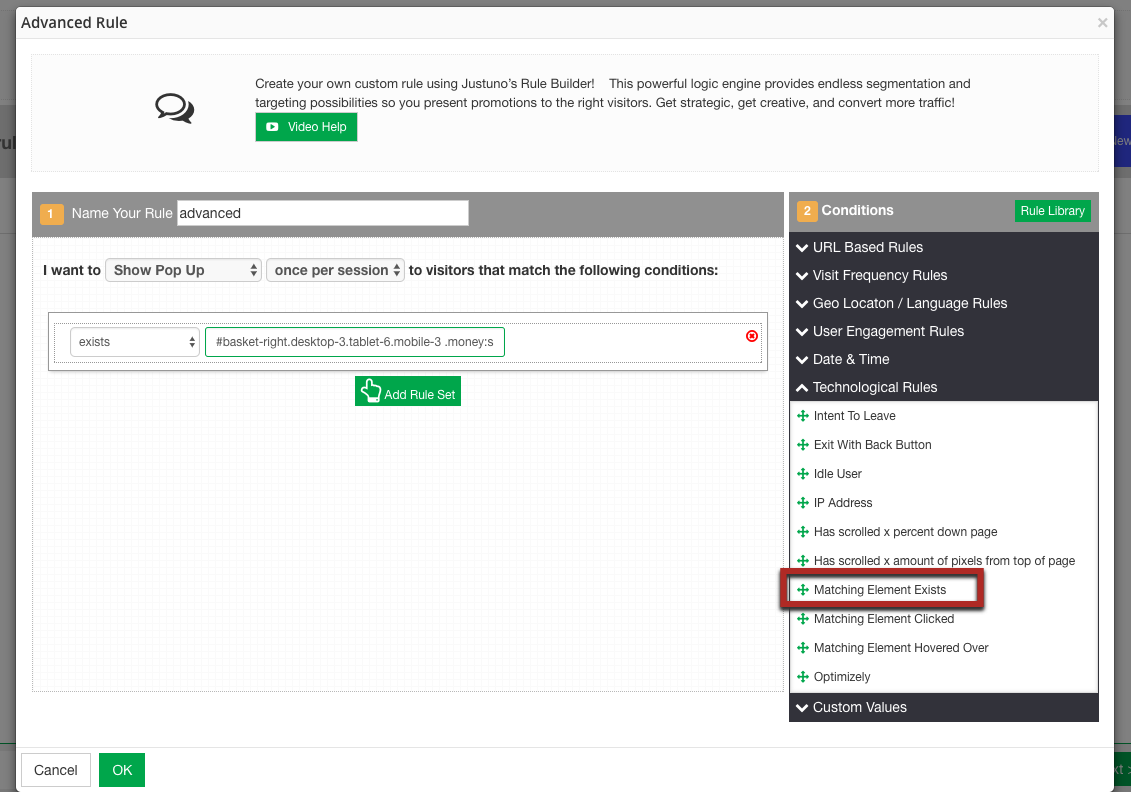Open the exists condition dropdown
Image resolution: width=1131 pixels, height=792 pixels.
click(x=135, y=342)
